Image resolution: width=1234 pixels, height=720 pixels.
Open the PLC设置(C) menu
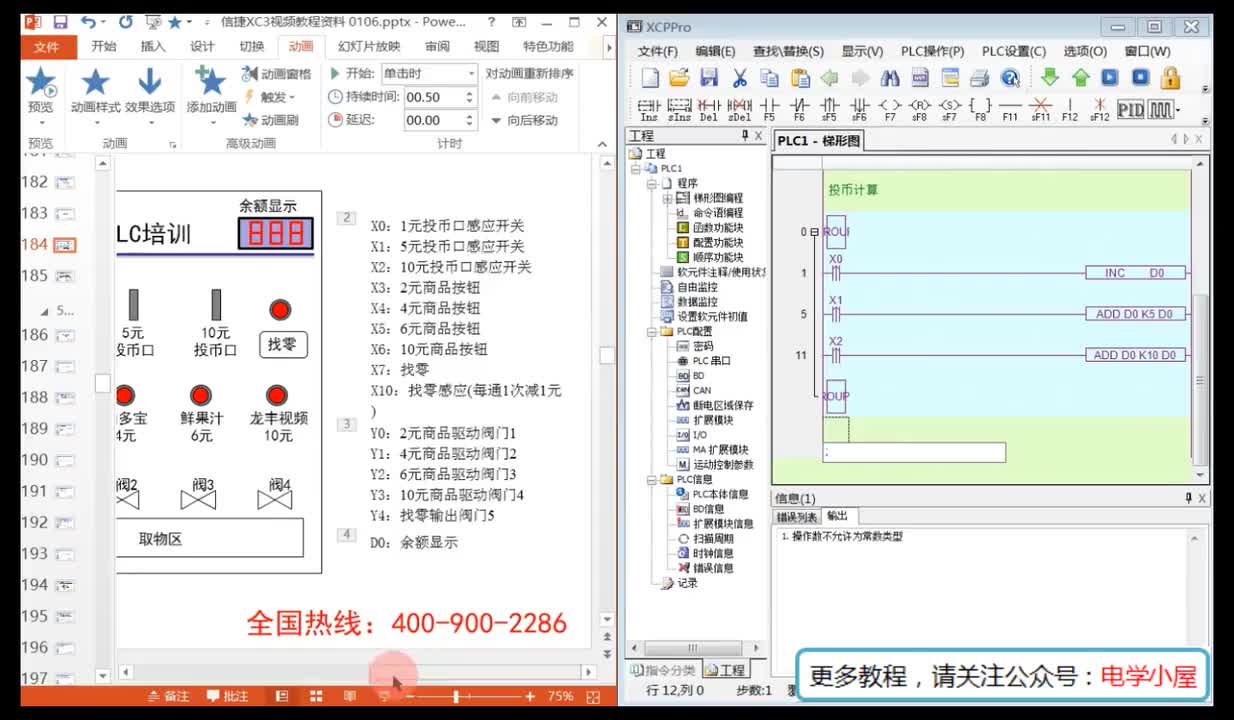(x=1013, y=51)
